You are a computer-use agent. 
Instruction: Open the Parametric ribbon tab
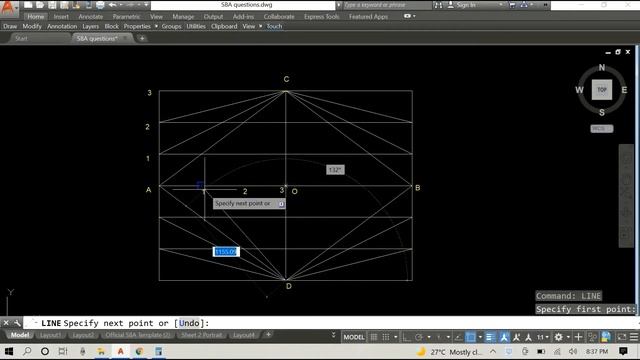point(126,16)
